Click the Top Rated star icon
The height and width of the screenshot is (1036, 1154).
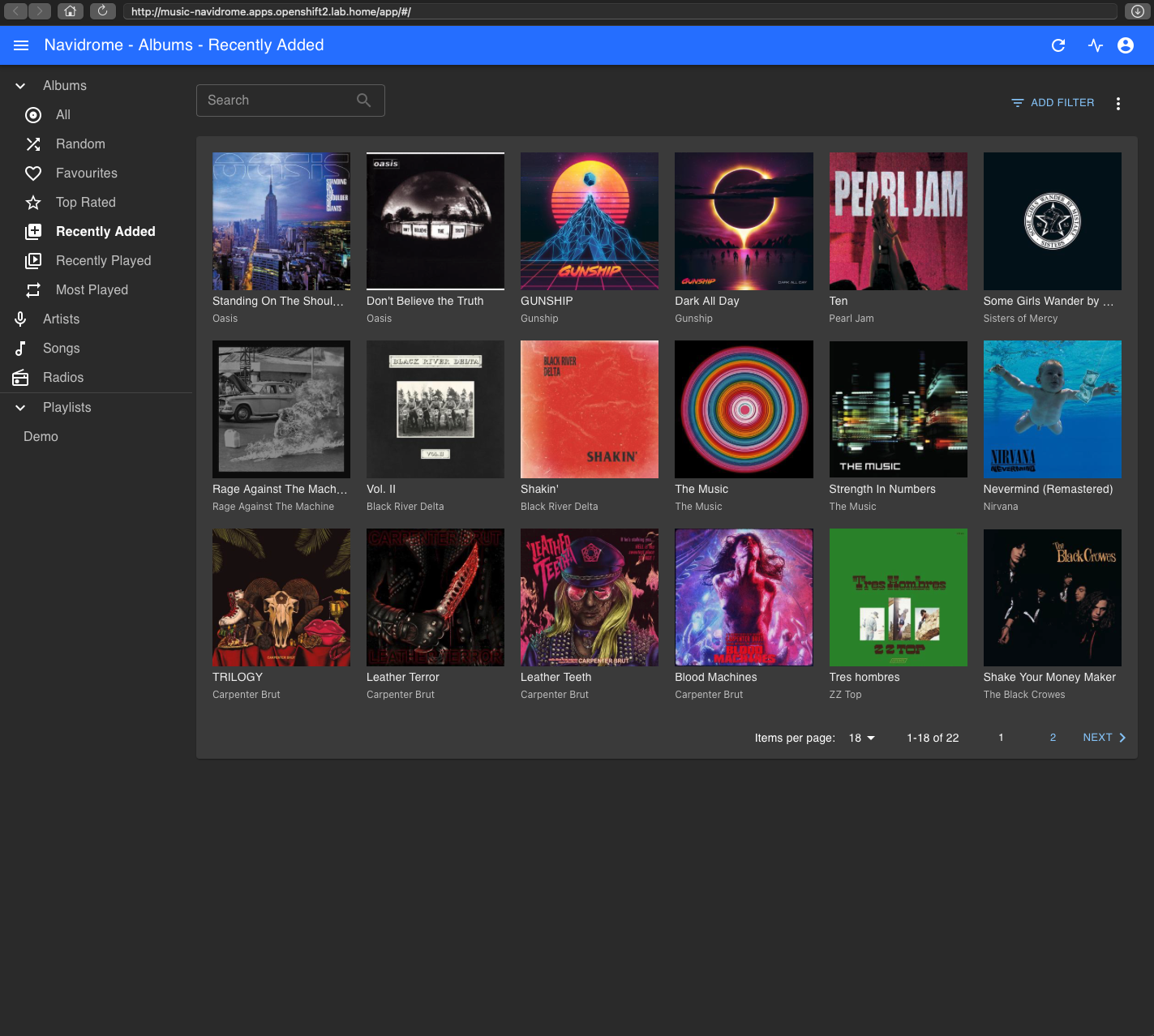[x=33, y=203]
